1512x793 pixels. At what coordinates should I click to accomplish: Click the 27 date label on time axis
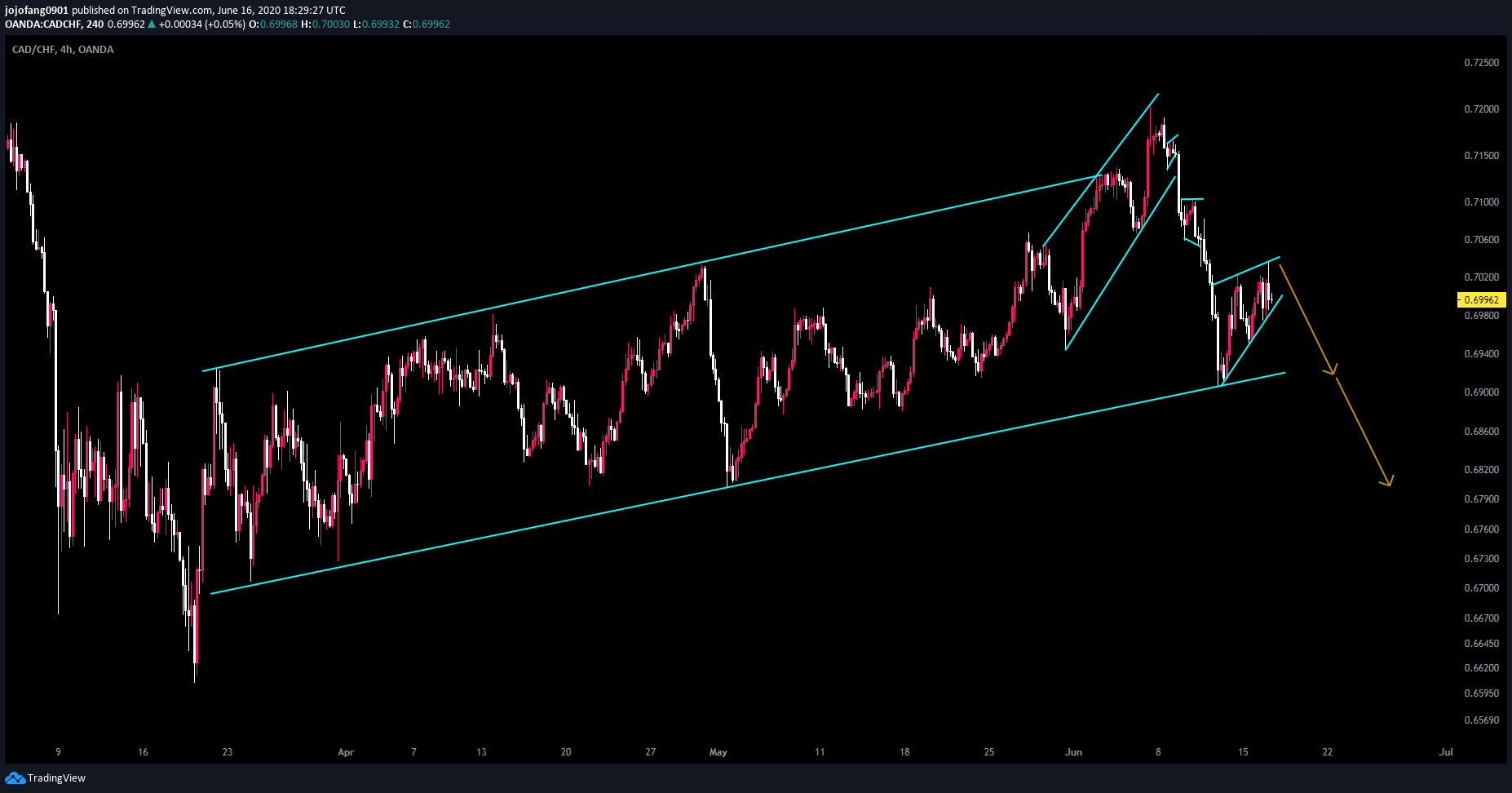[650, 752]
